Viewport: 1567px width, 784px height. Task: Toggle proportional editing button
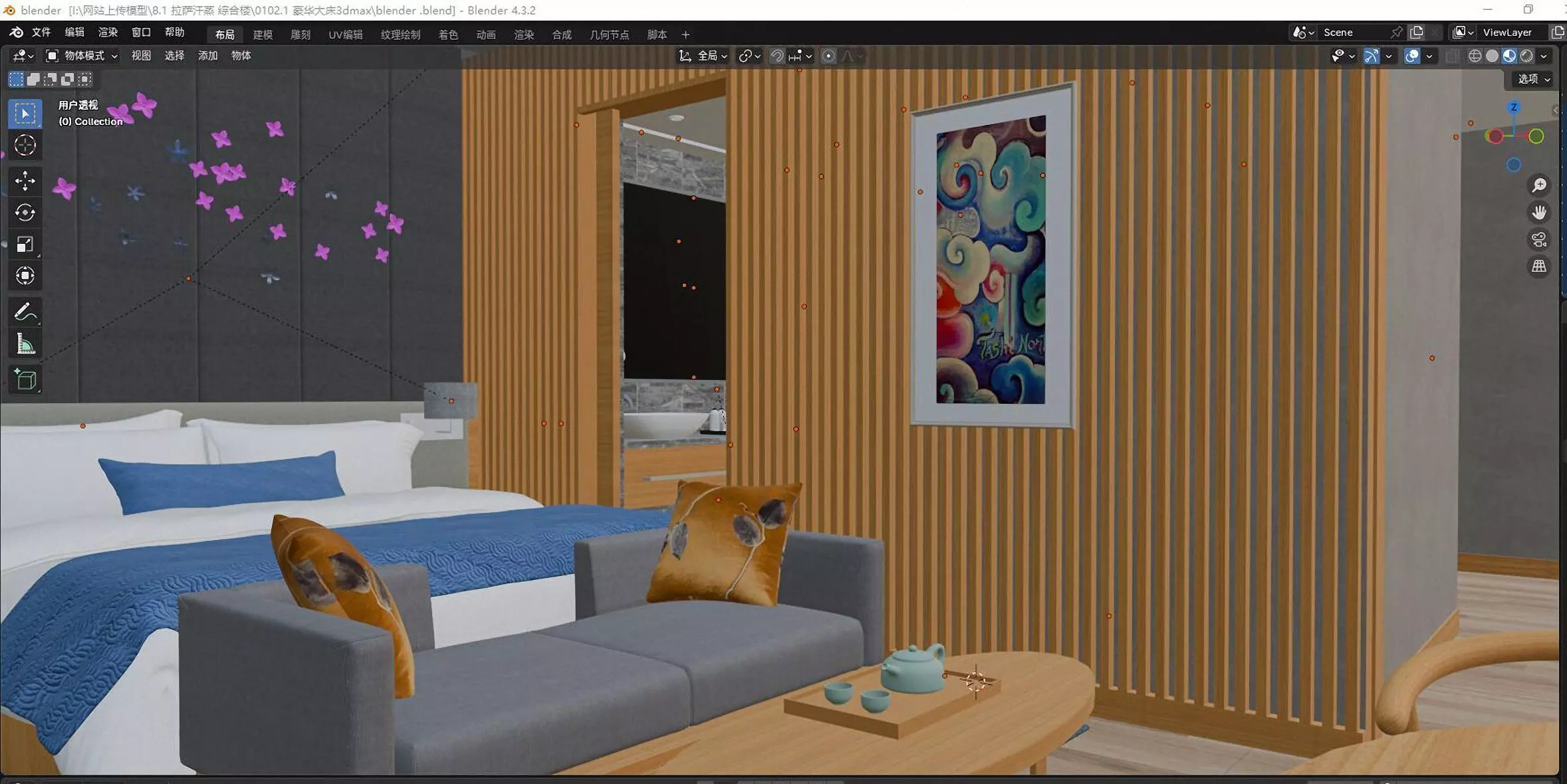click(x=828, y=56)
